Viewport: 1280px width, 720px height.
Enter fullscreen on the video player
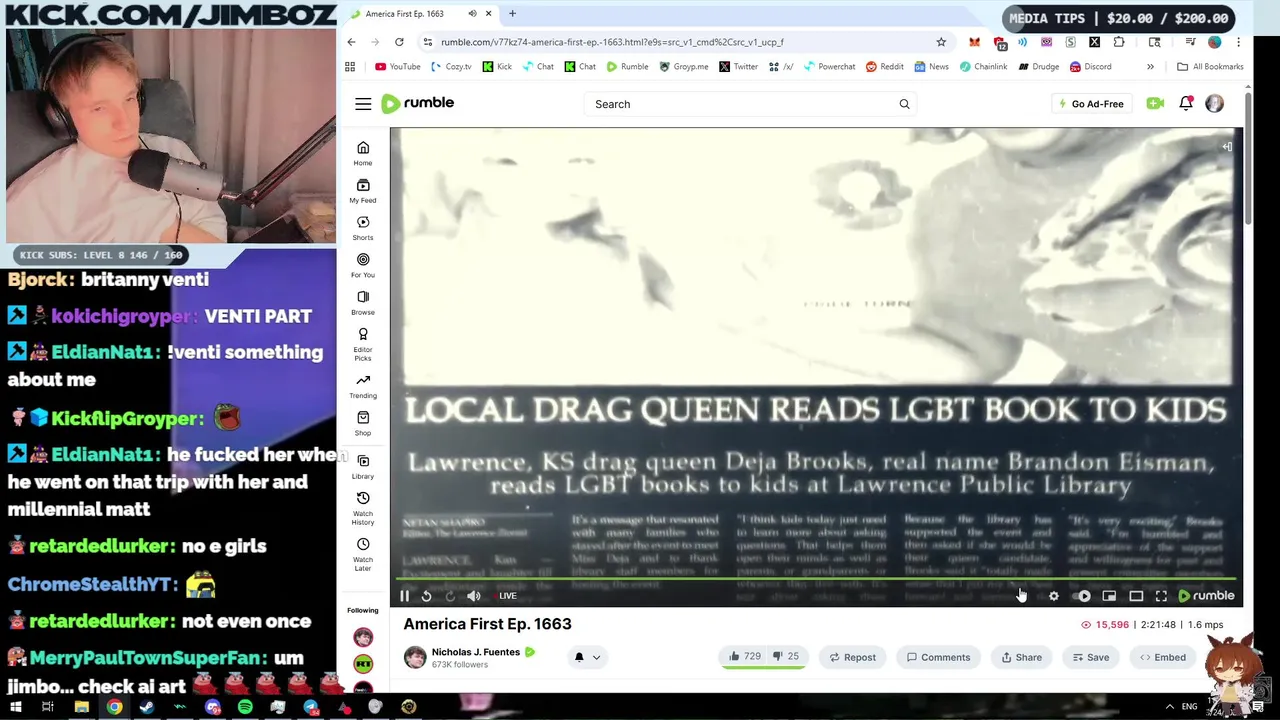tap(1161, 596)
